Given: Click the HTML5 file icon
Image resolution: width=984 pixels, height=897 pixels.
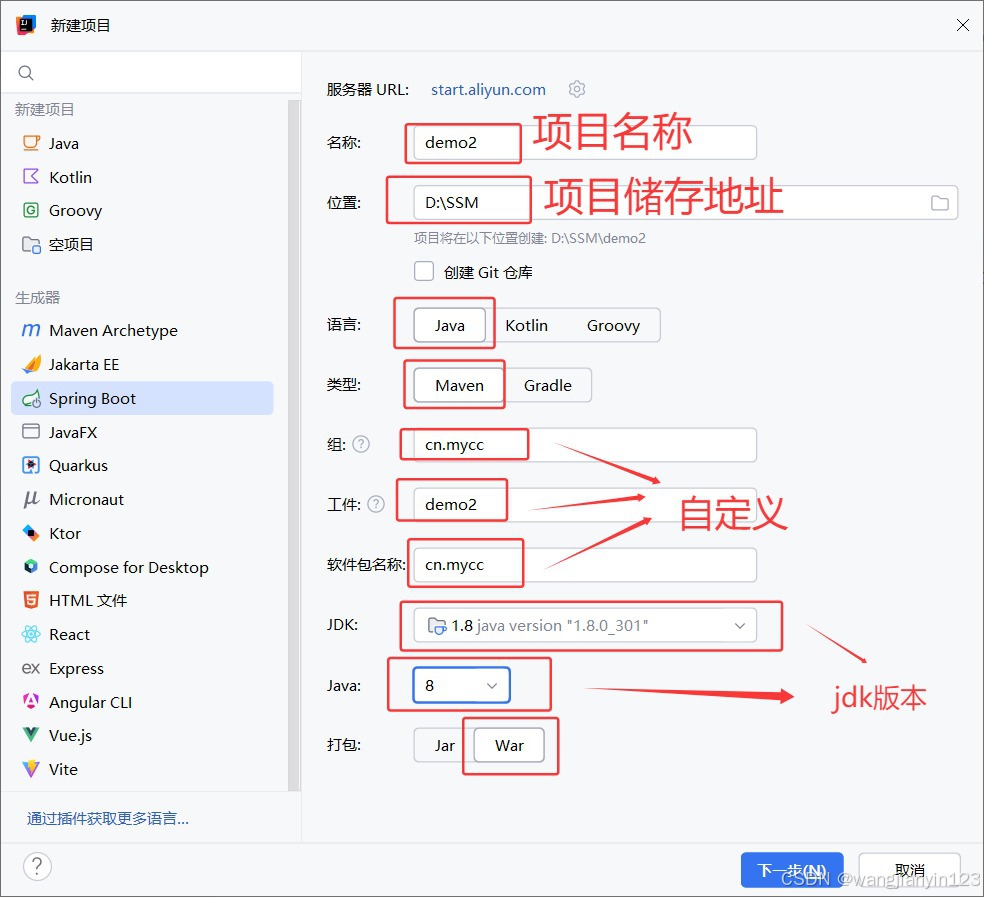Looking at the screenshot, I should pyautogui.click(x=31, y=600).
